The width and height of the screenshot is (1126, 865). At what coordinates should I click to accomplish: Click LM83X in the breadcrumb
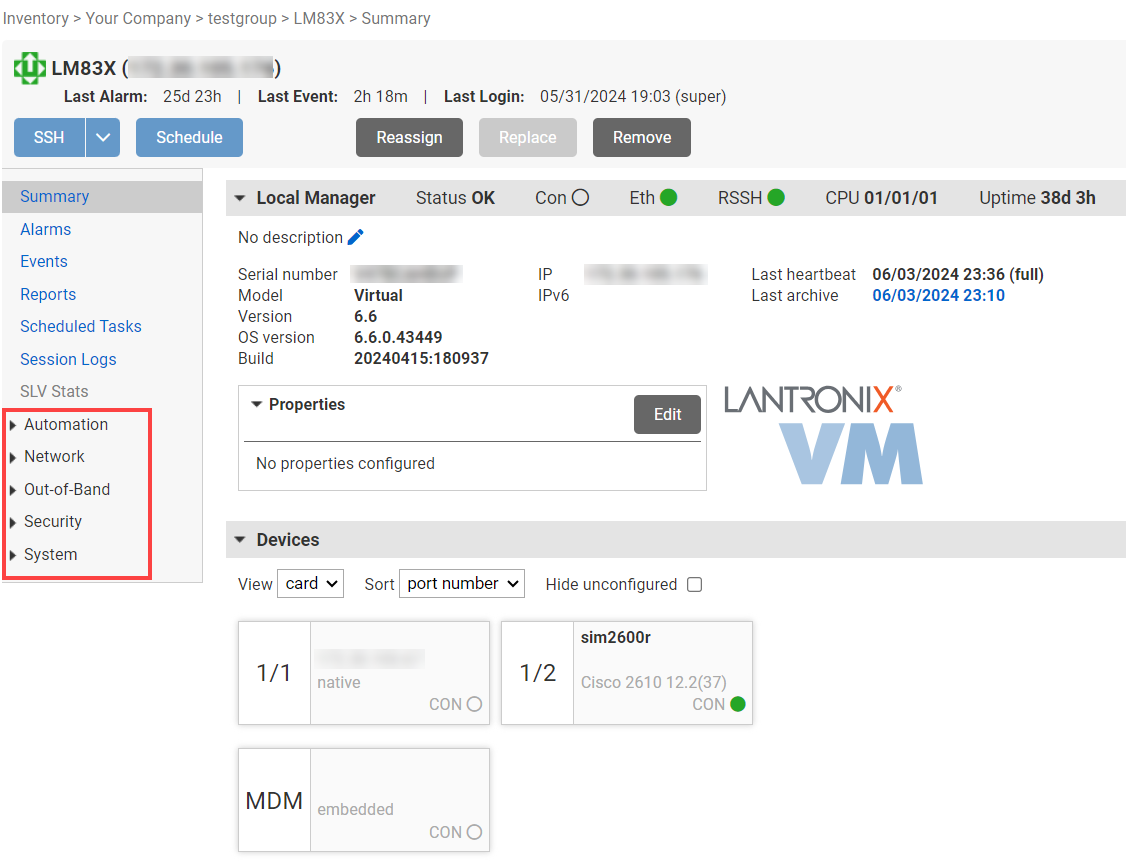click(x=319, y=19)
